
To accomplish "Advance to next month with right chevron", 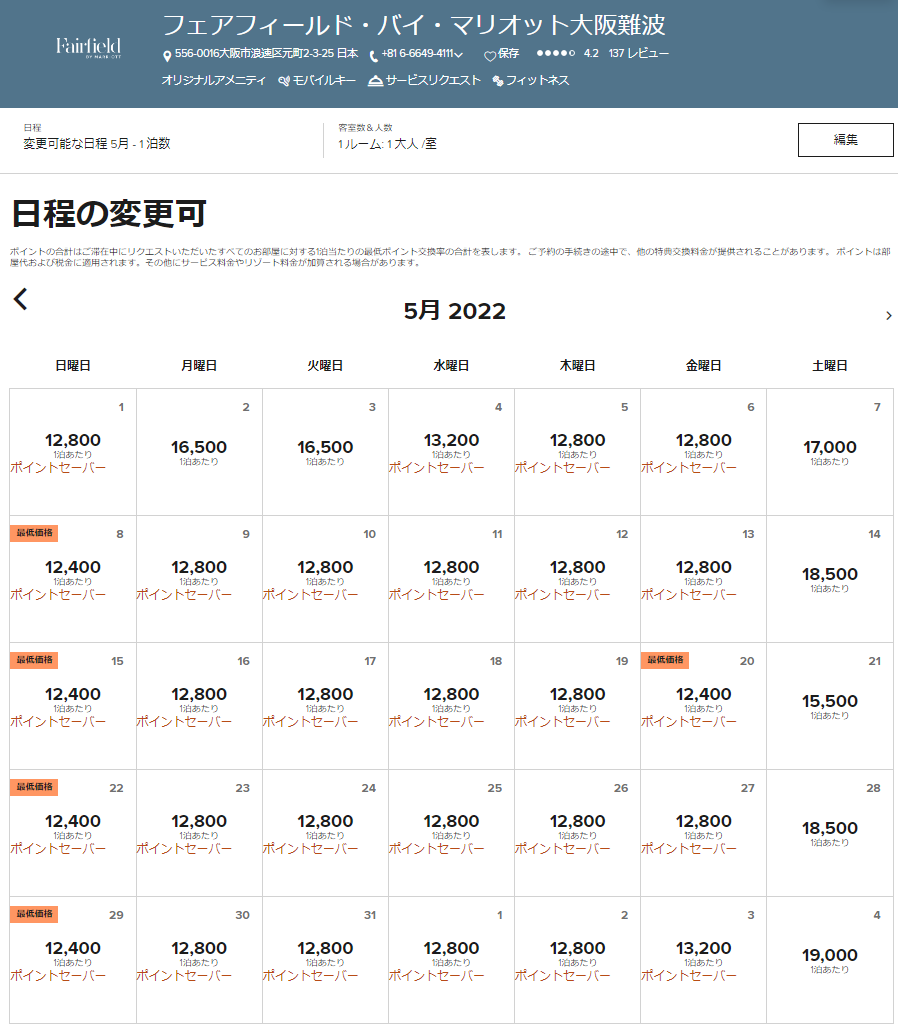I will point(888,316).
